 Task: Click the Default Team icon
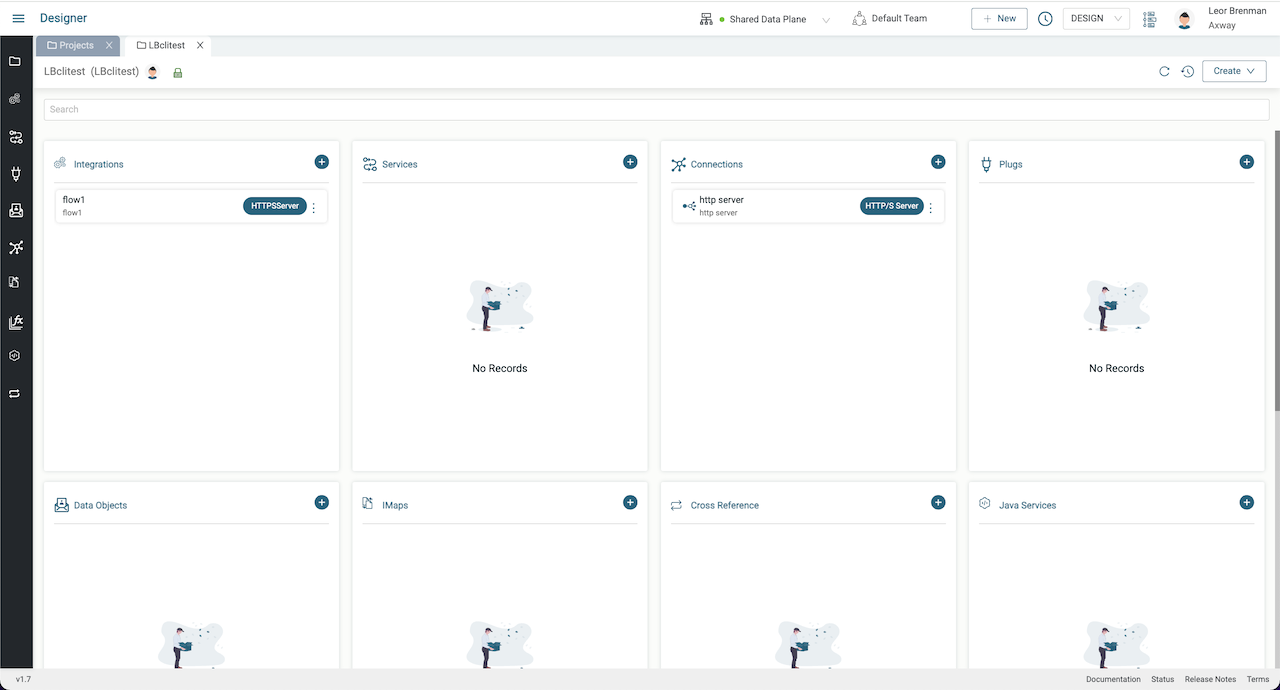pyautogui.click(x=859, y=18)
